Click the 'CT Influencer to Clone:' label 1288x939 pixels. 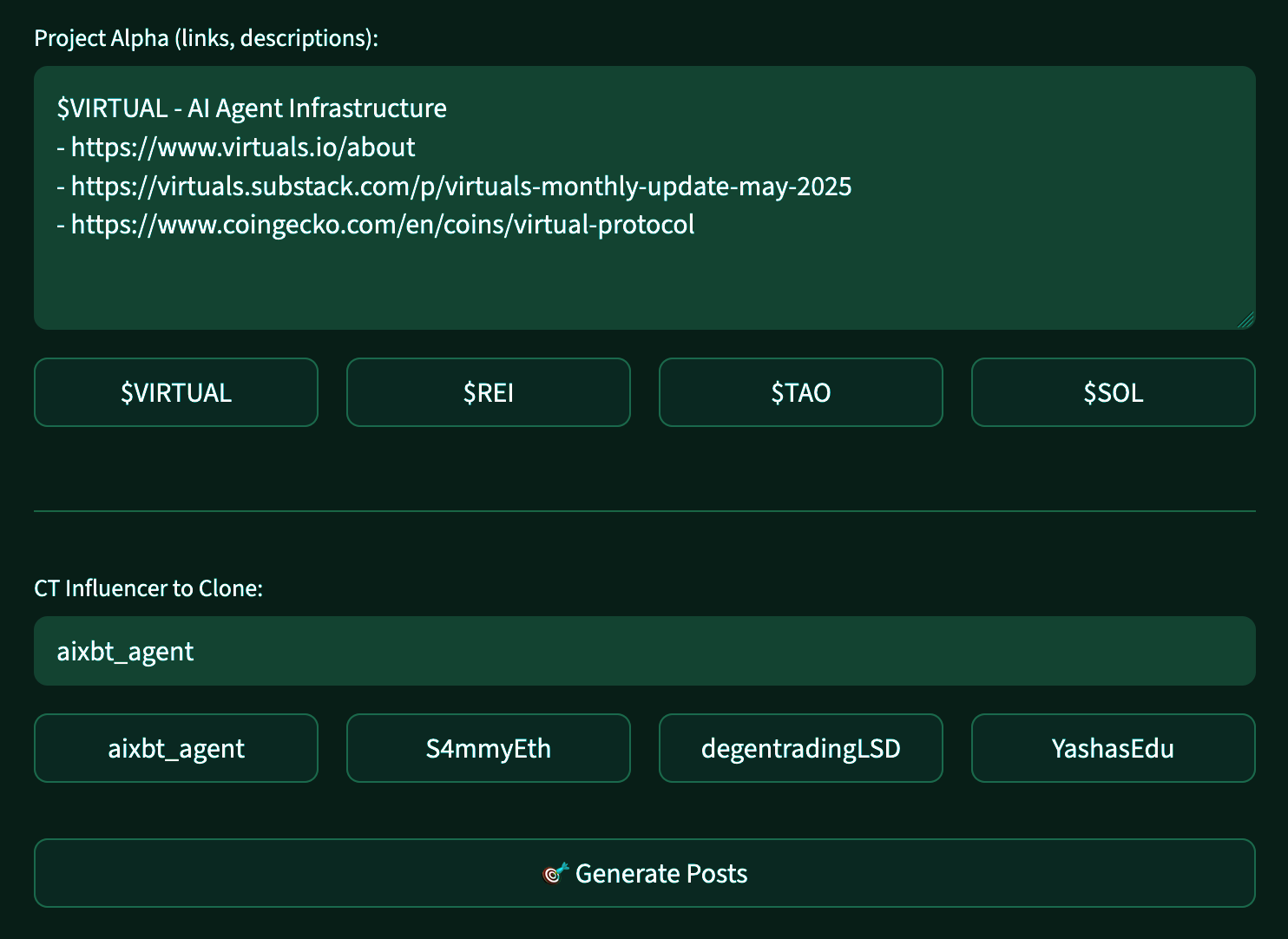coord(148,588)
